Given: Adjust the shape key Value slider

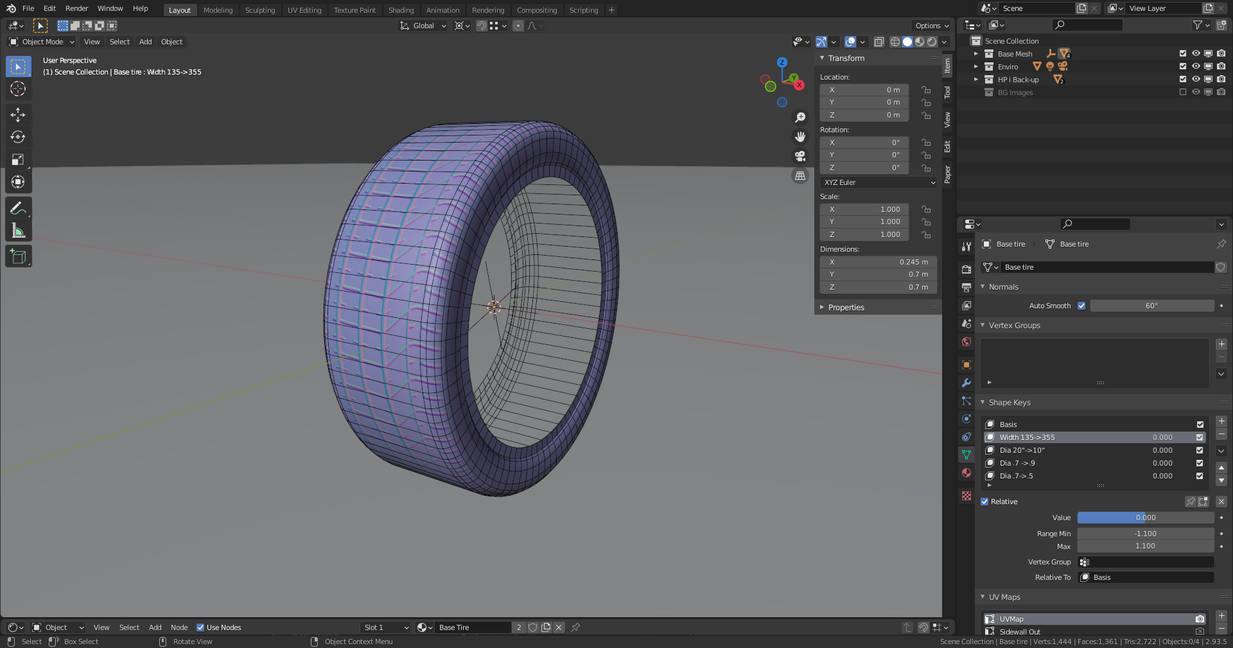Looking at the screenshot, I should 1145,518.
